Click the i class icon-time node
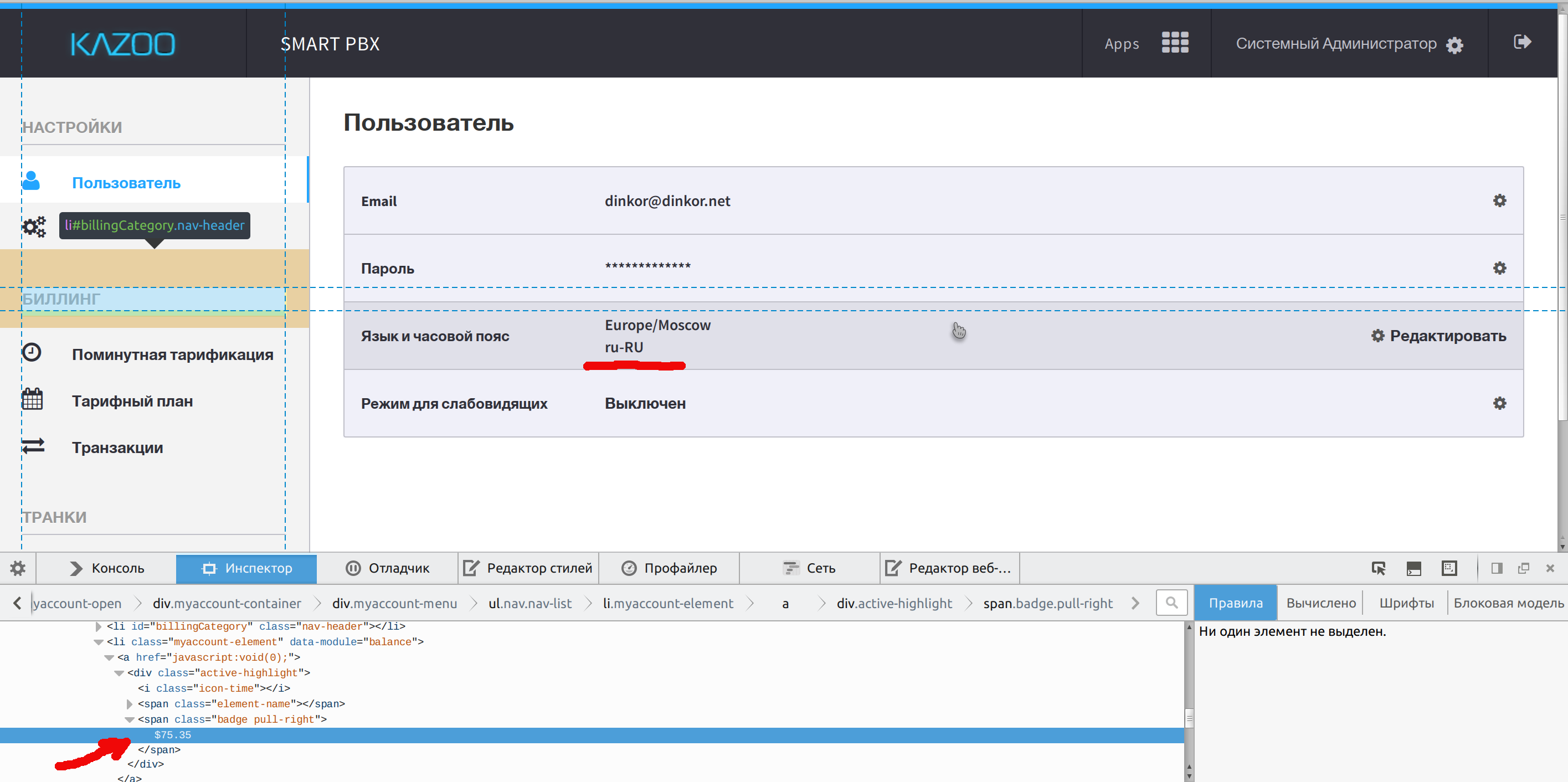Viewport: 1568px width, 782px height. [214, 688]
